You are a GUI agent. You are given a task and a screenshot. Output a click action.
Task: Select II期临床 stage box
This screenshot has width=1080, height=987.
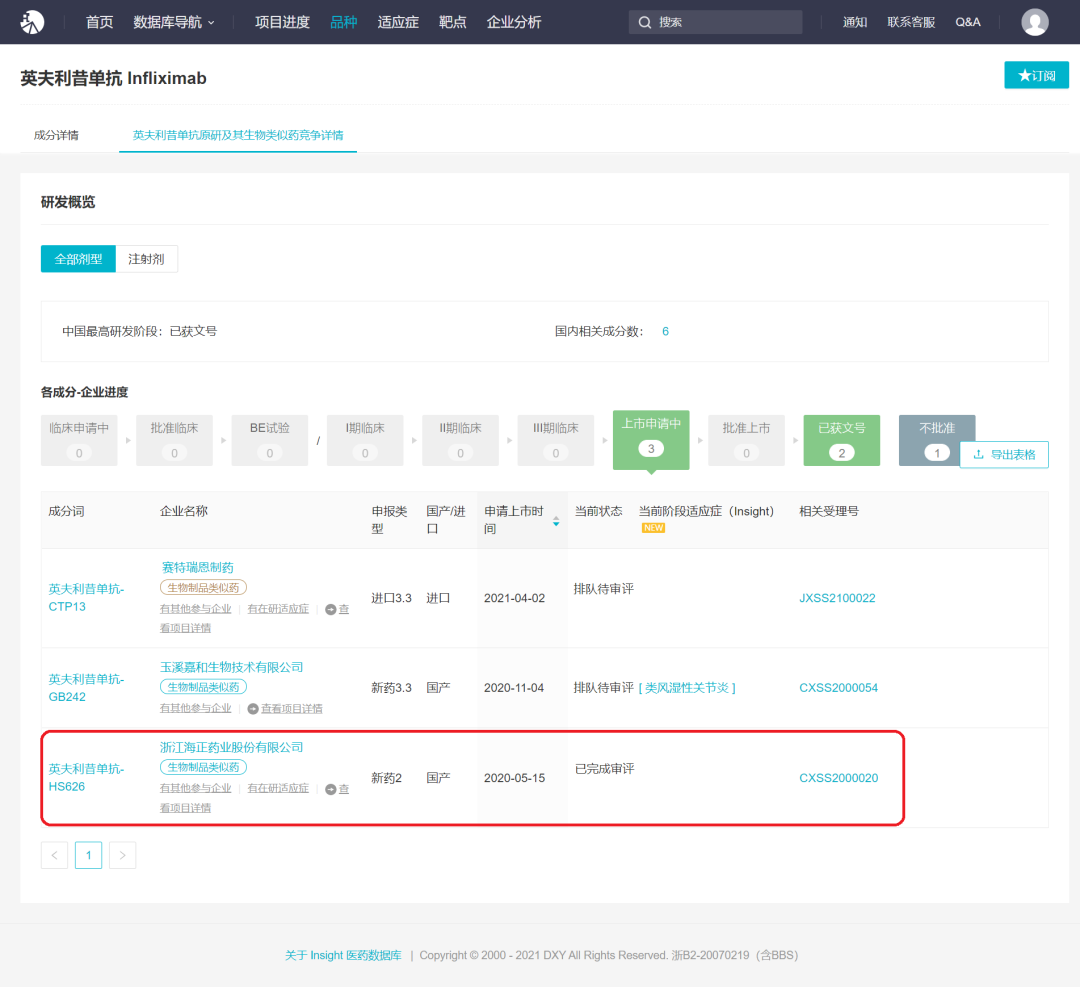tap(460, 440)
